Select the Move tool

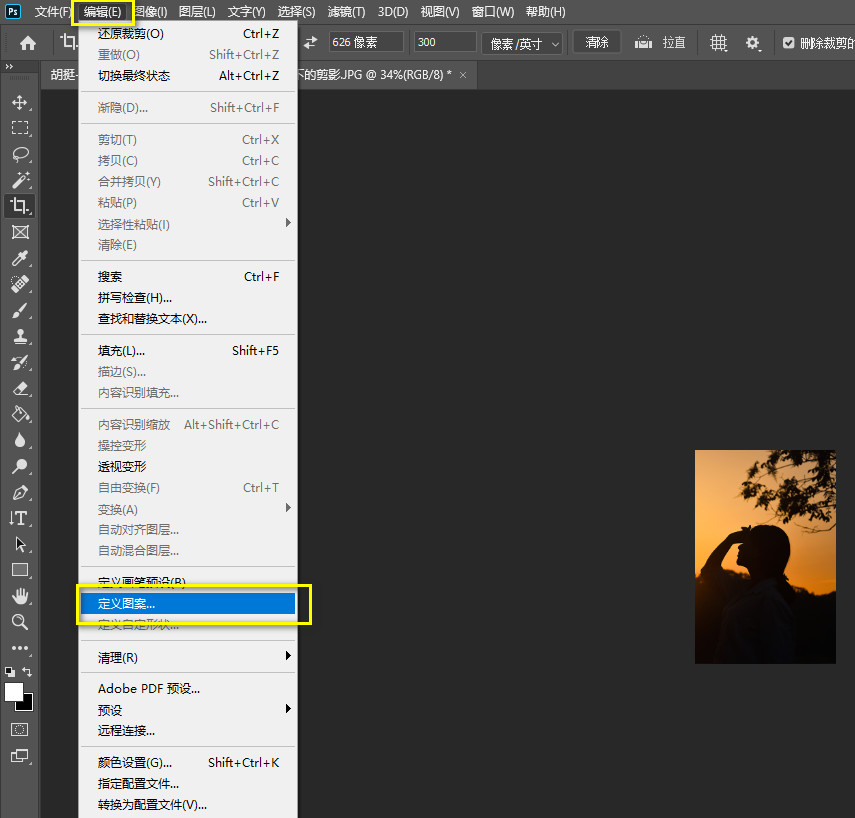point(20,102)
